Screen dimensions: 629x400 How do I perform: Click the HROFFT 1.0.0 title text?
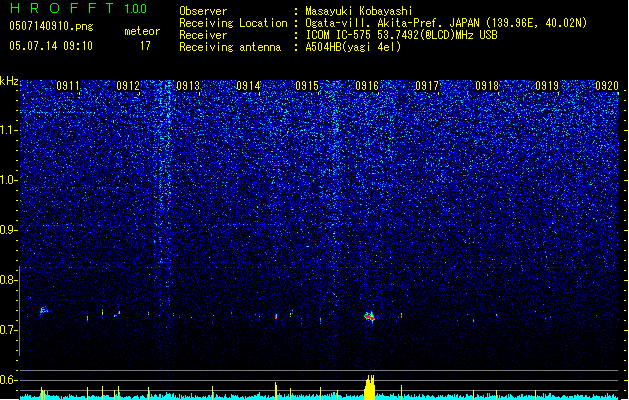pos(79,8)
